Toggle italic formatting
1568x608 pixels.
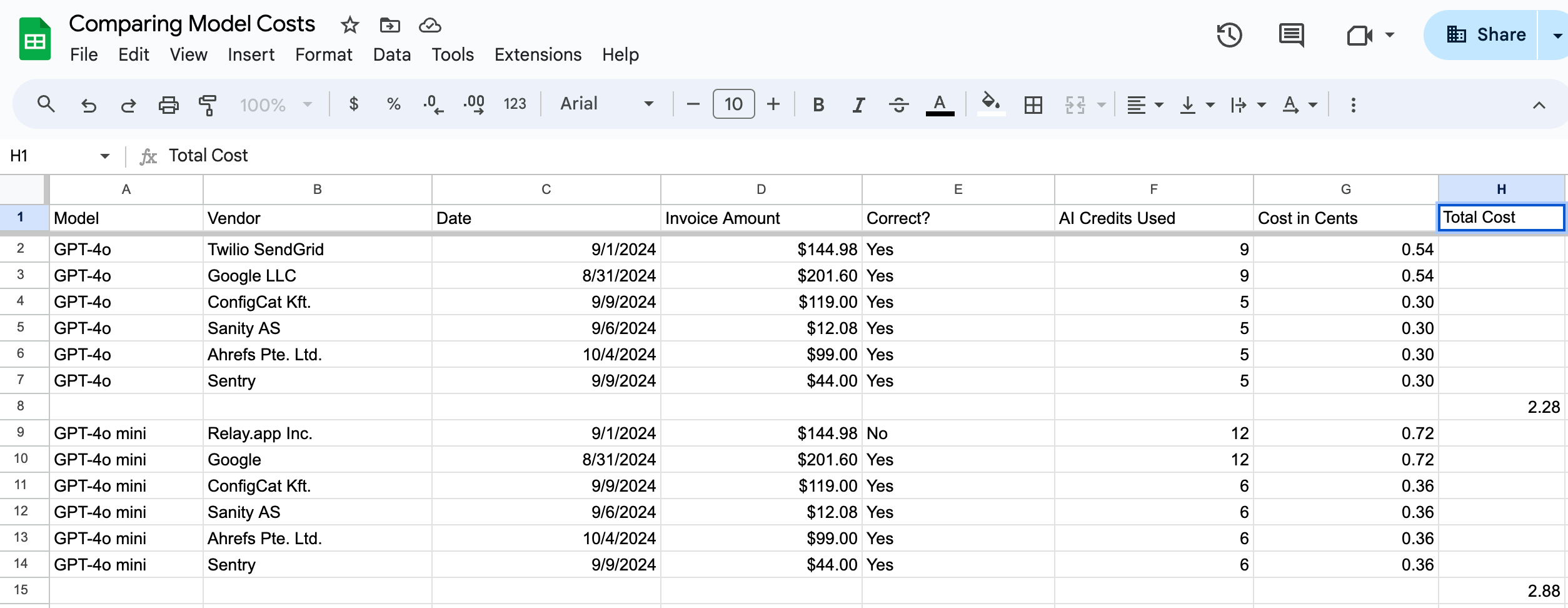pos(858,104)
